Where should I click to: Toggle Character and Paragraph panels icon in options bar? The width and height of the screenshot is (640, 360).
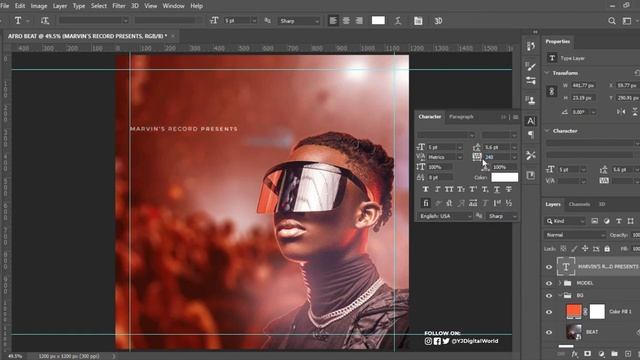tap(418, 20)
